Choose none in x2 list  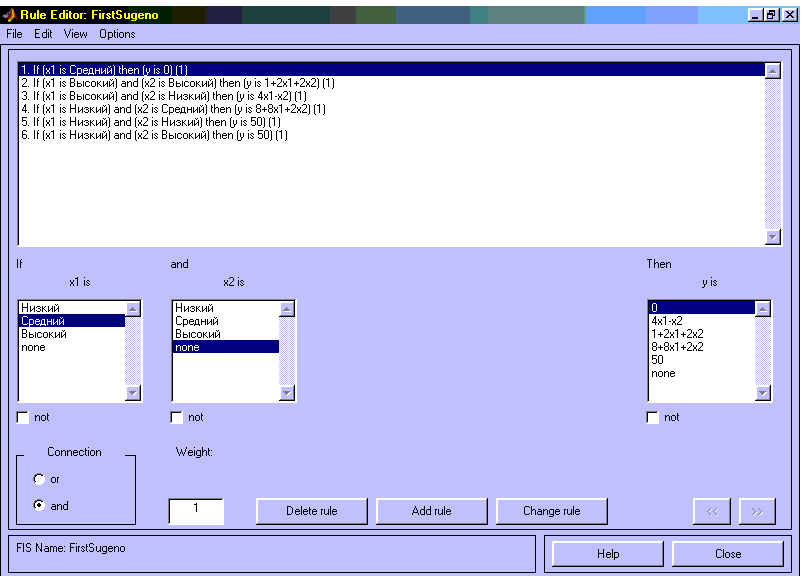226,347
